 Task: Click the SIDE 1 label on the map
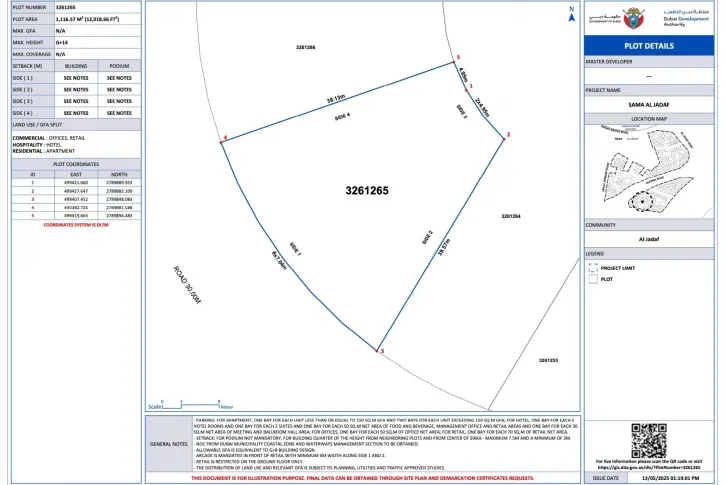[x=295, y=249]
